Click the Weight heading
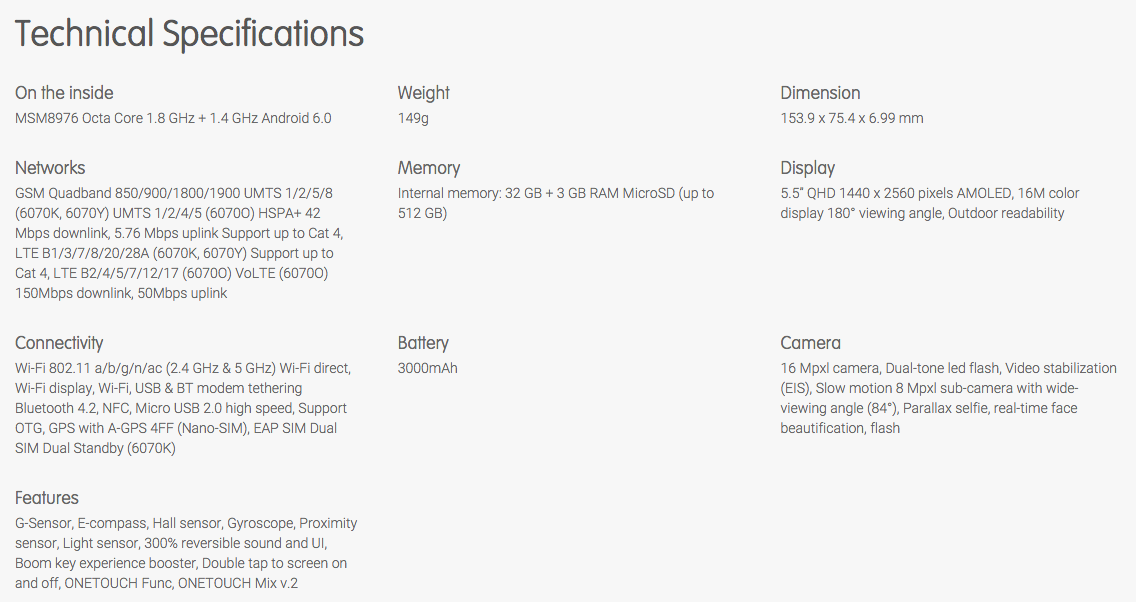Screen dimensions: 1136x602 pyautogui.click(x=423, y=93)
